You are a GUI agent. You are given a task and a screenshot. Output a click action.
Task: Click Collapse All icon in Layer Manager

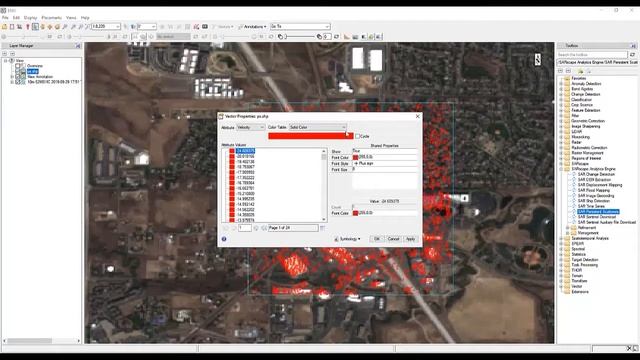click(12, 53)
